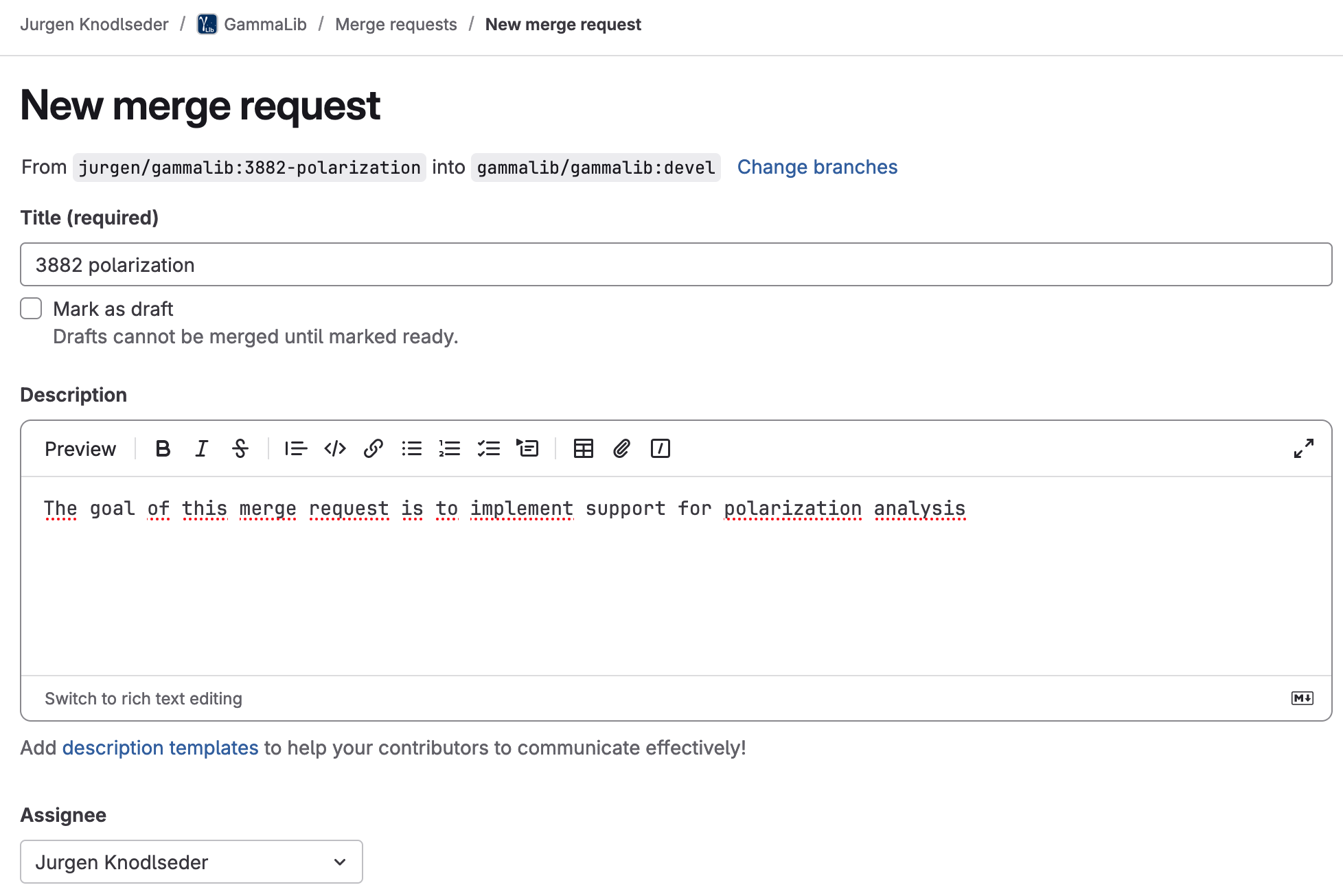Add a hyperlink to description
This screenshot has width=1343, height=896.
pos(374,448)
